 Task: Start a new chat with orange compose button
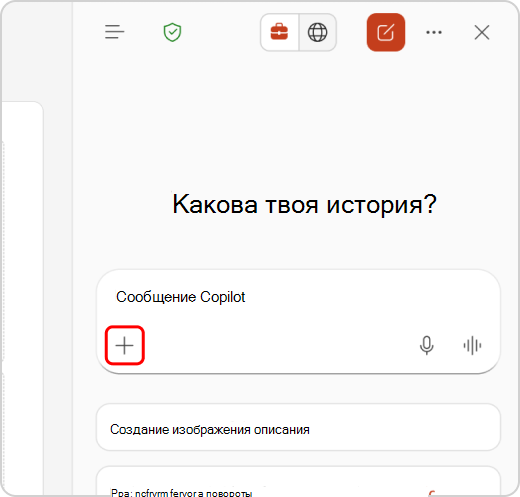click(x=386, y=32)
